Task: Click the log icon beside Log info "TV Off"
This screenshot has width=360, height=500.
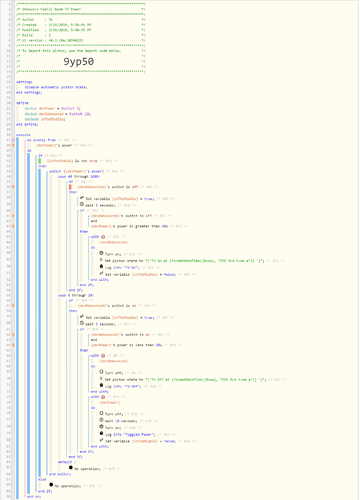Action: (x=101, y=385)
